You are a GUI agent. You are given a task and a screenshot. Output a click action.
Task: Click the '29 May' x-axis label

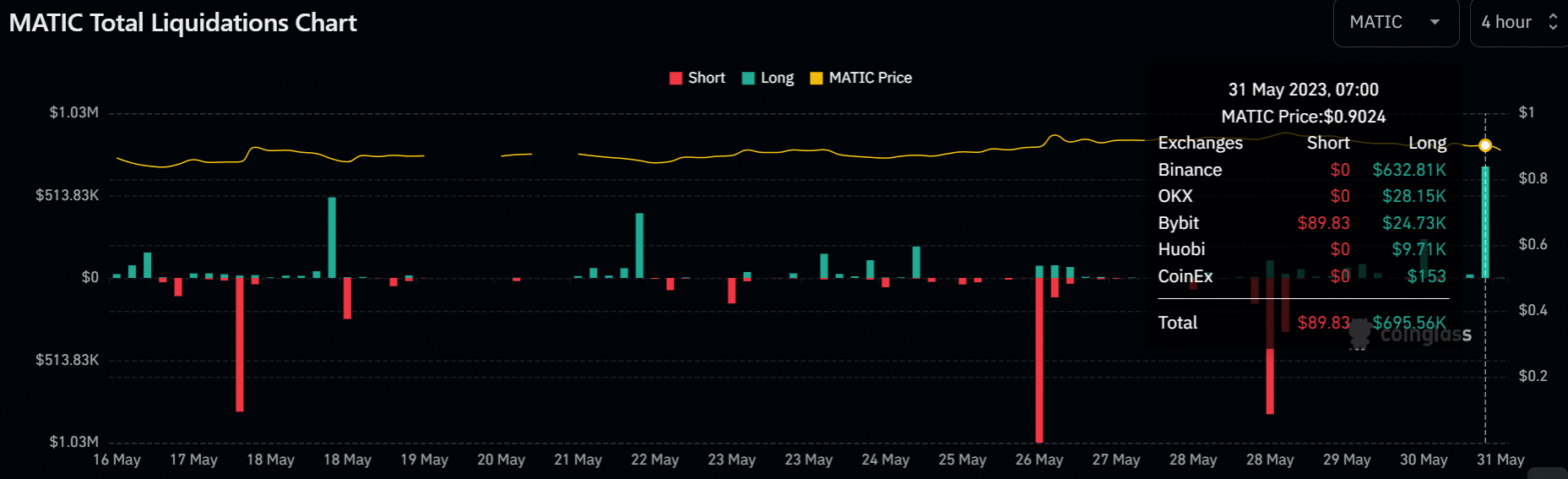(x=1346, y=460)
